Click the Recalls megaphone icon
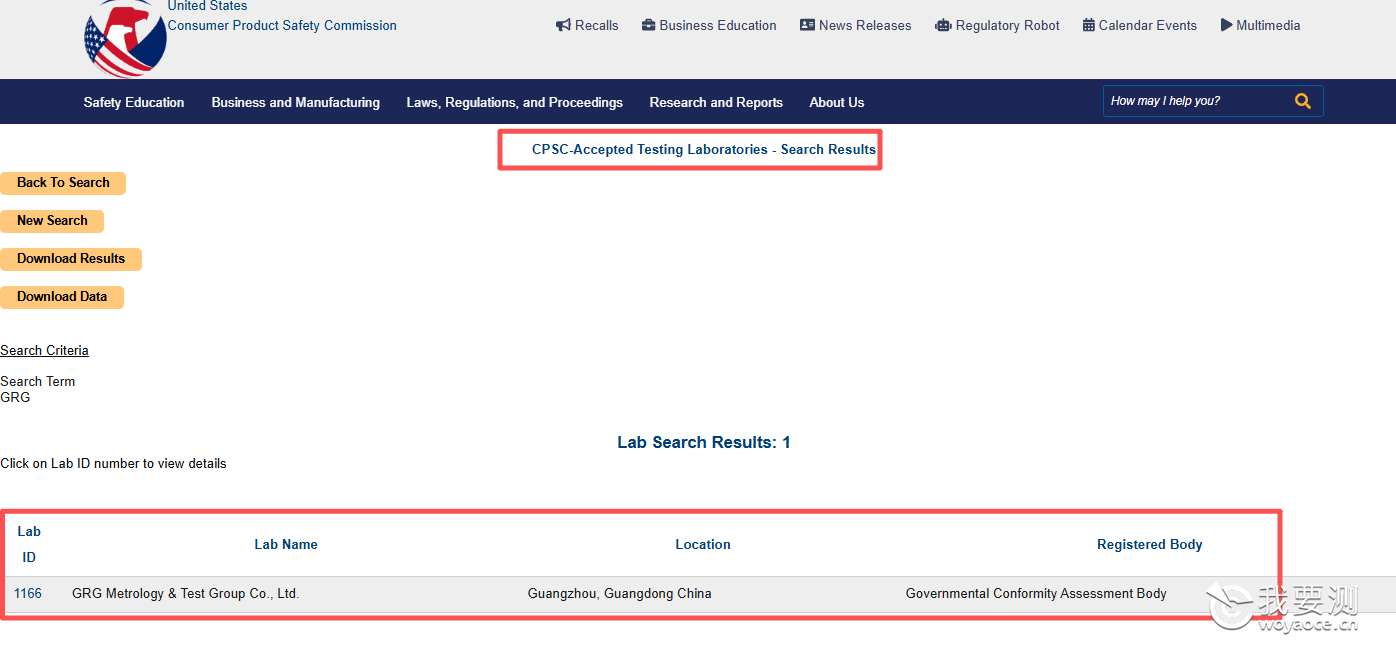Screen dimensions: 1396x645 [x=563, y=25]
